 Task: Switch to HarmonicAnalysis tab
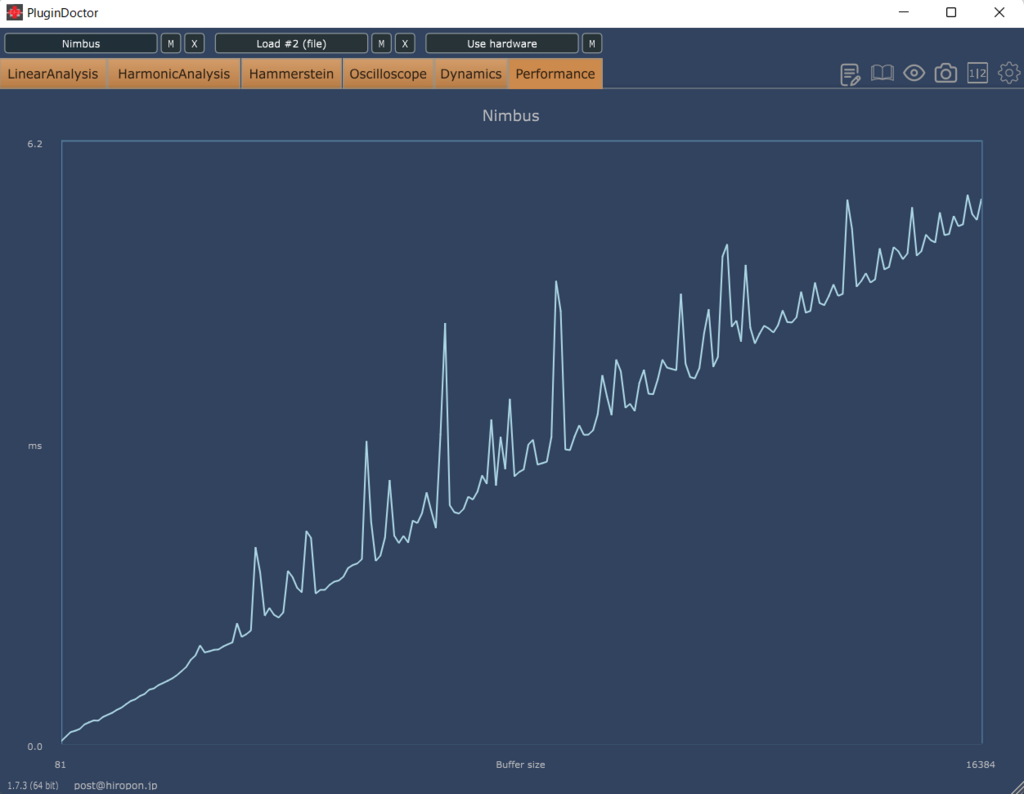(174, 74)
